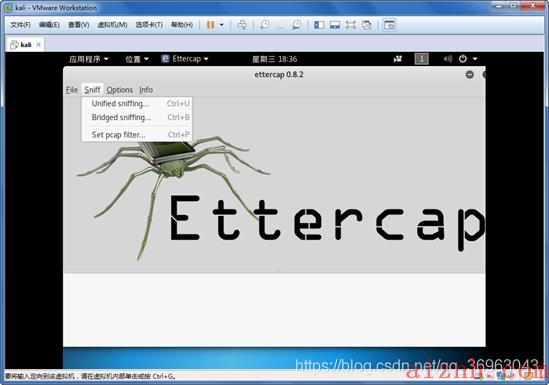549x385 pixels.
Task: Enter full screen mode via toolbar icon
Action: point(350,25)
